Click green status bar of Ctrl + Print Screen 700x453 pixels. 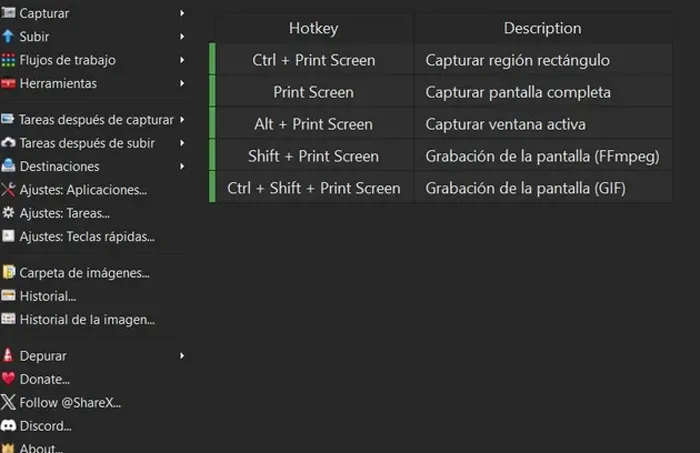(x=212, y=59)
